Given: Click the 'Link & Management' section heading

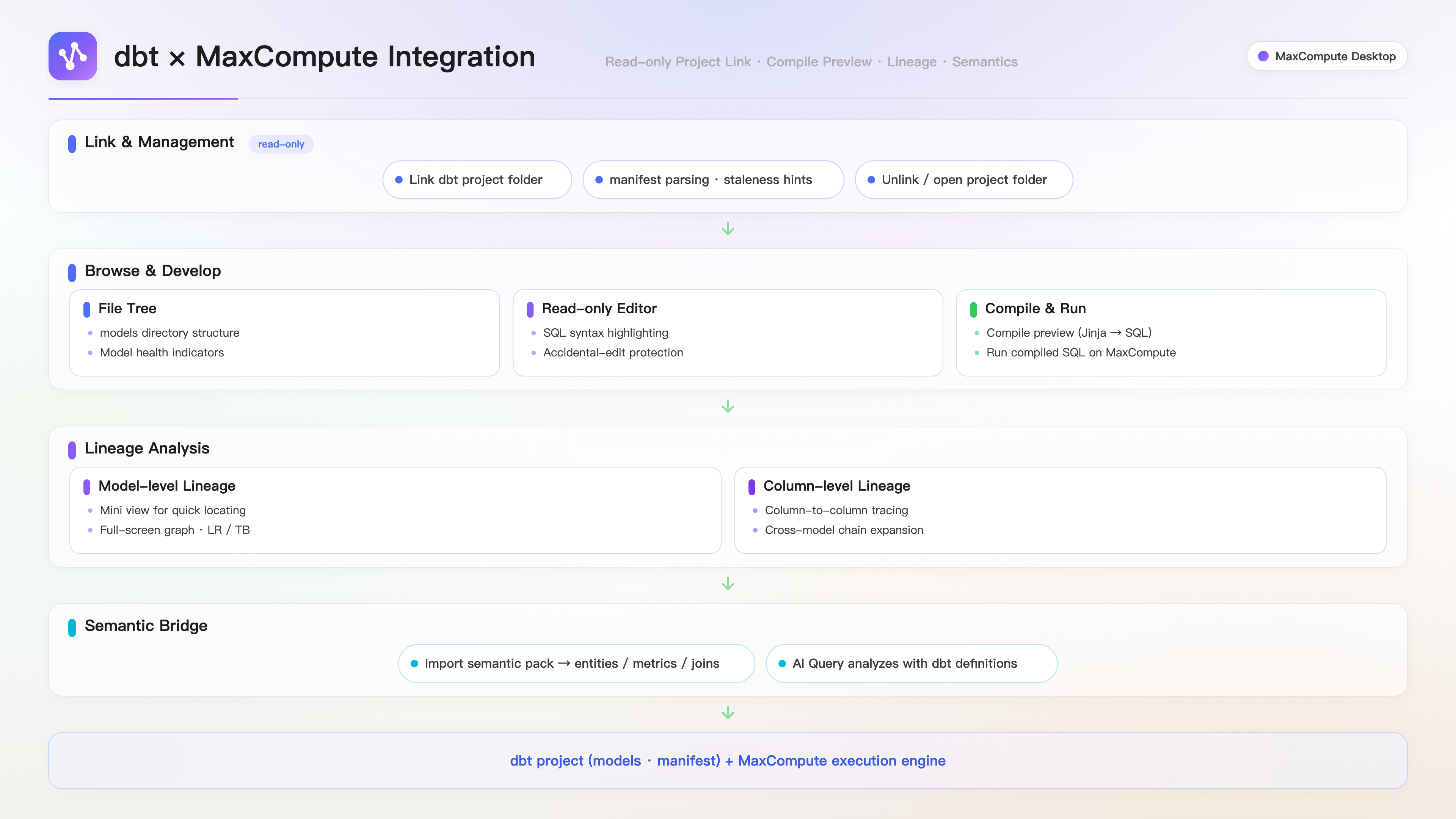Looking at the screenshot, I should coord(159,142).
